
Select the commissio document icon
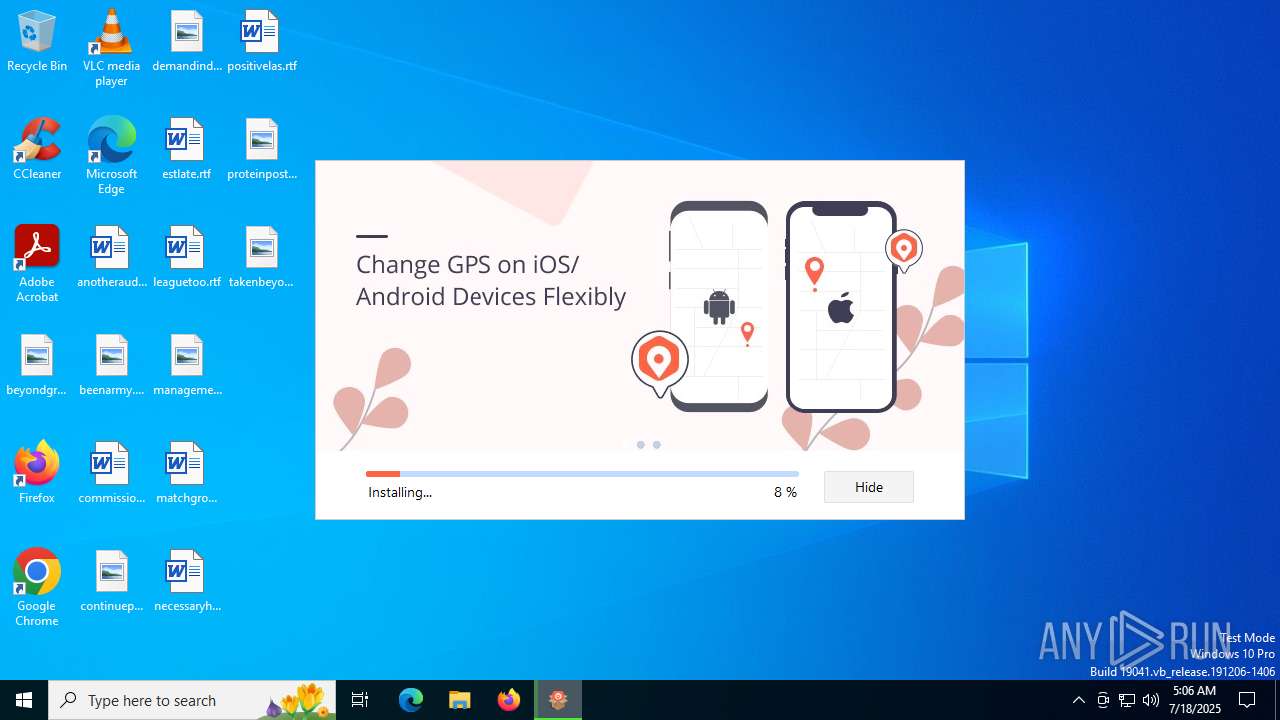[x=111, y=474]
